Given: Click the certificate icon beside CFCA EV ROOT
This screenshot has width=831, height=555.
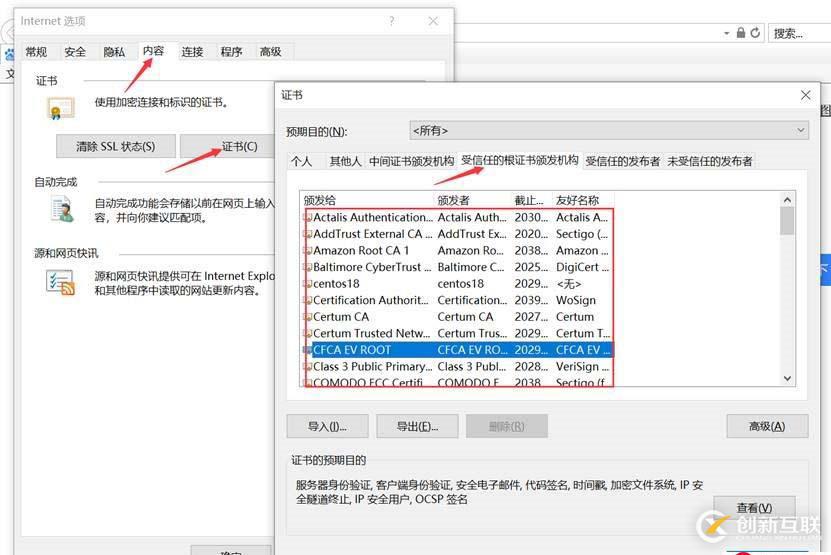Looking at the screenshot, I should 307,350.
